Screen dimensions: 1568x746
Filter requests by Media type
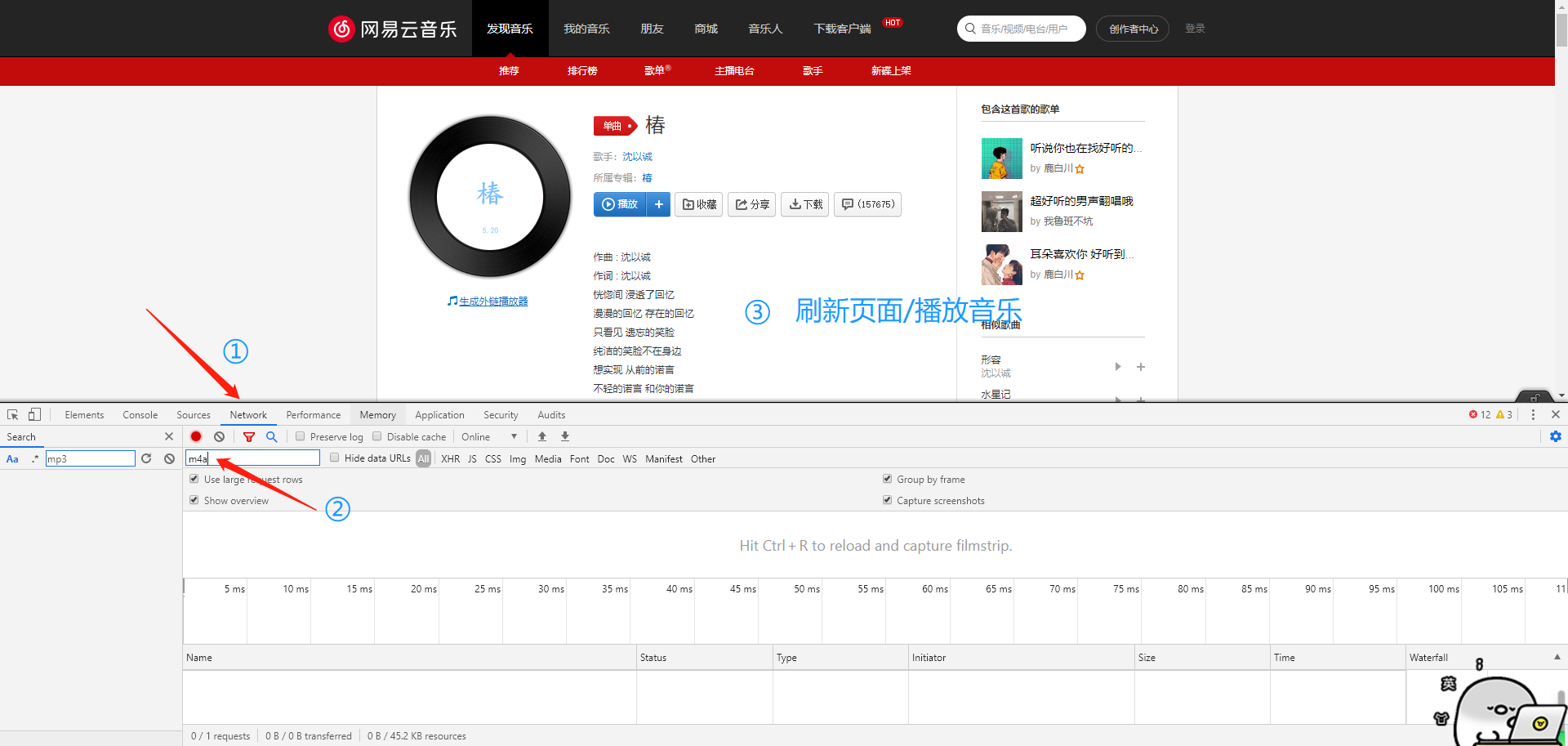click(548, 458)
